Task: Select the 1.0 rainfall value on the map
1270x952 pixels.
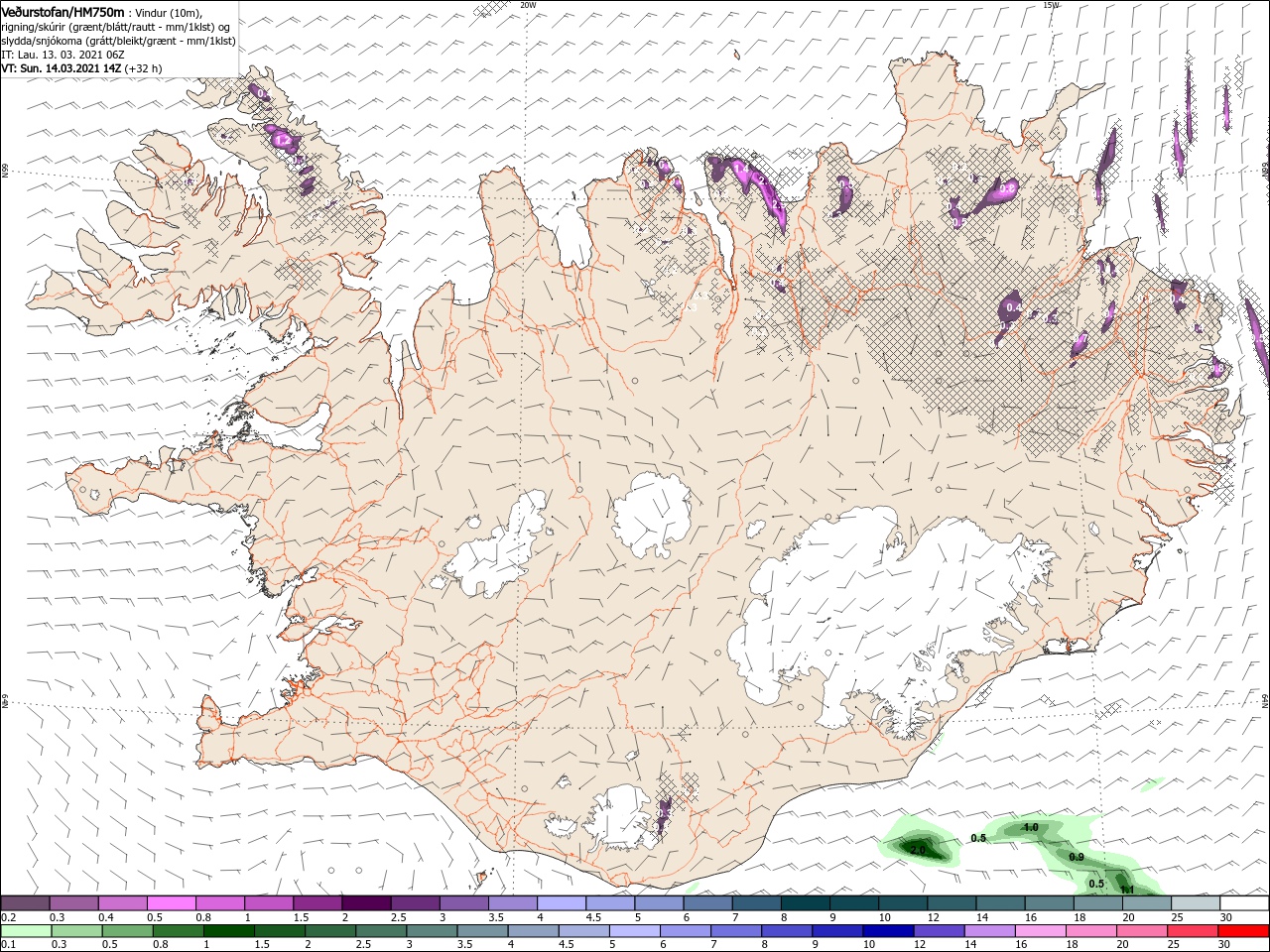Action: tap(1031, 827)
